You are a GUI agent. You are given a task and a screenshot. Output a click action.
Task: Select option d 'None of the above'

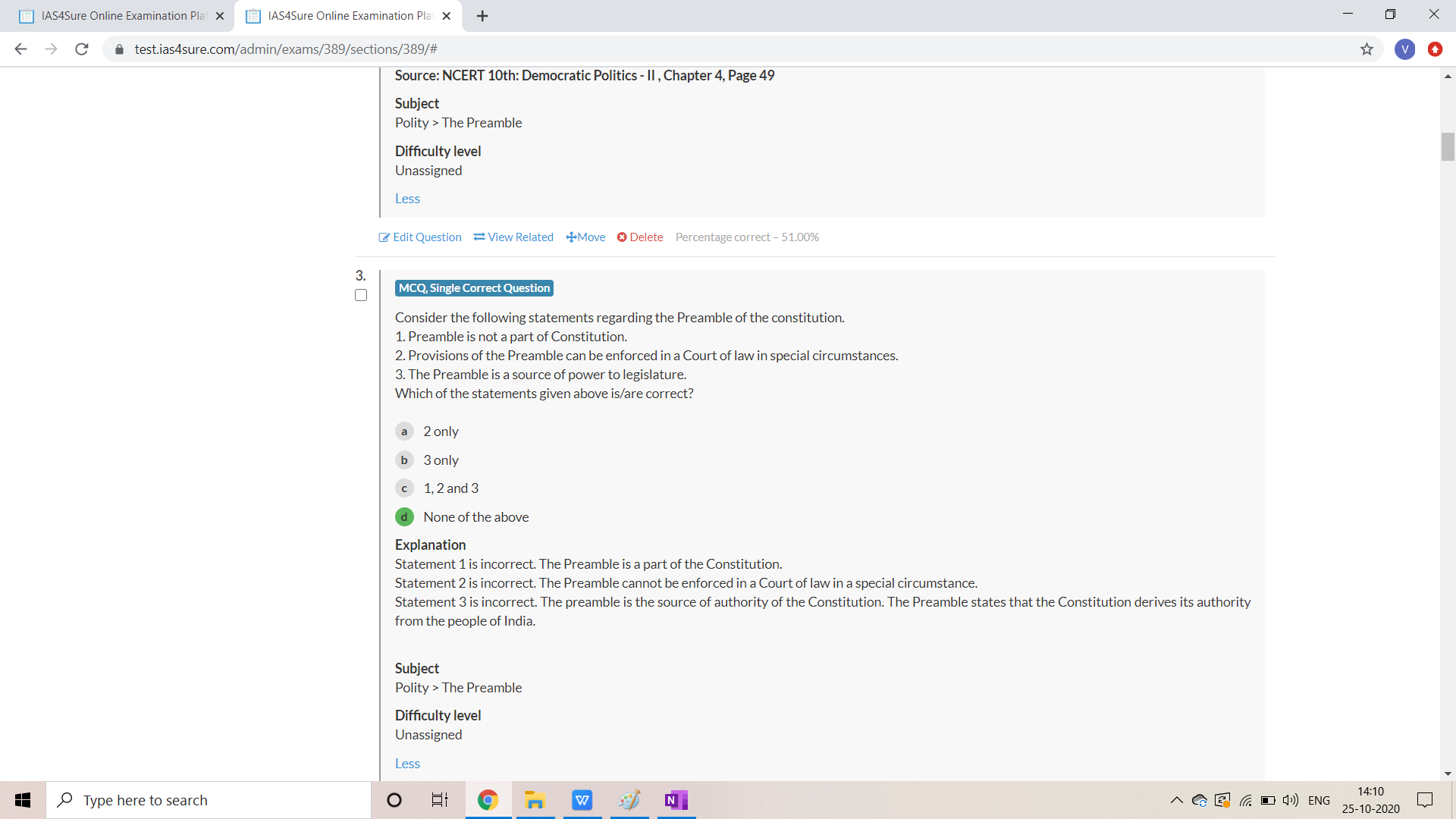coord(404,517)
